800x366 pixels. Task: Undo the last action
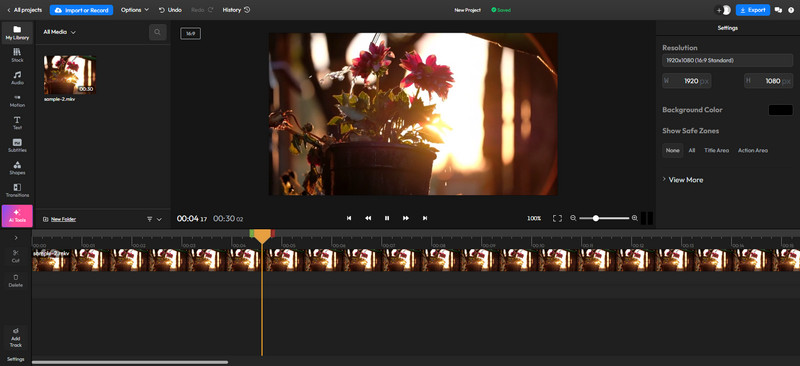coord(170,10)
